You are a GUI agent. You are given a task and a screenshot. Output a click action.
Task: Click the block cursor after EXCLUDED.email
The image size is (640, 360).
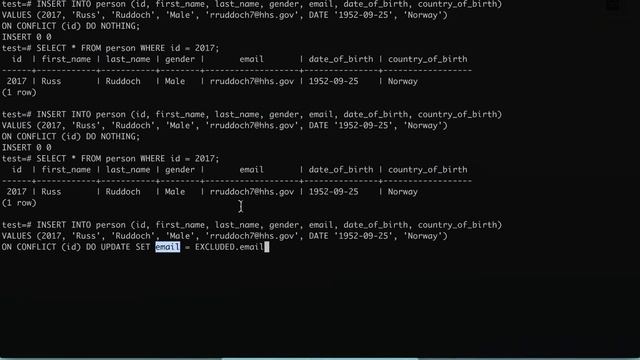267,247
